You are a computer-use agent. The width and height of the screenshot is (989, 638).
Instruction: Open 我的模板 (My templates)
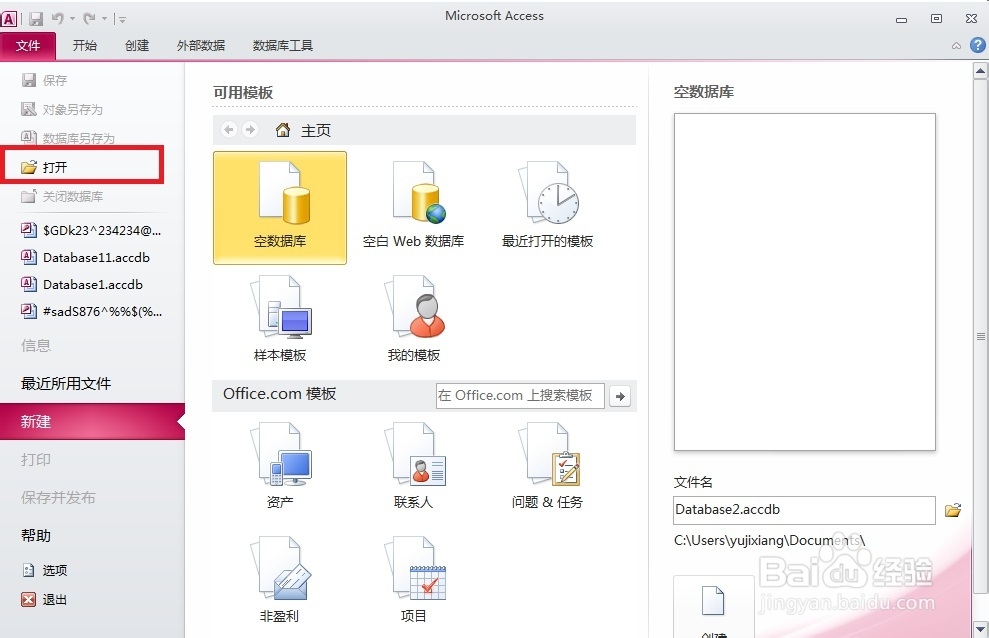(414, 318)
